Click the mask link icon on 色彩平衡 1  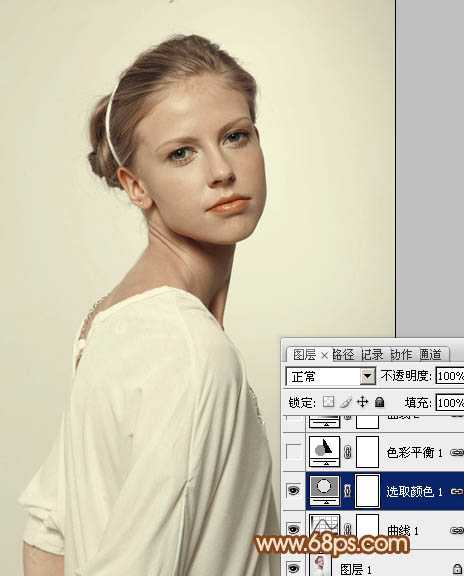[x=348, y=452]
